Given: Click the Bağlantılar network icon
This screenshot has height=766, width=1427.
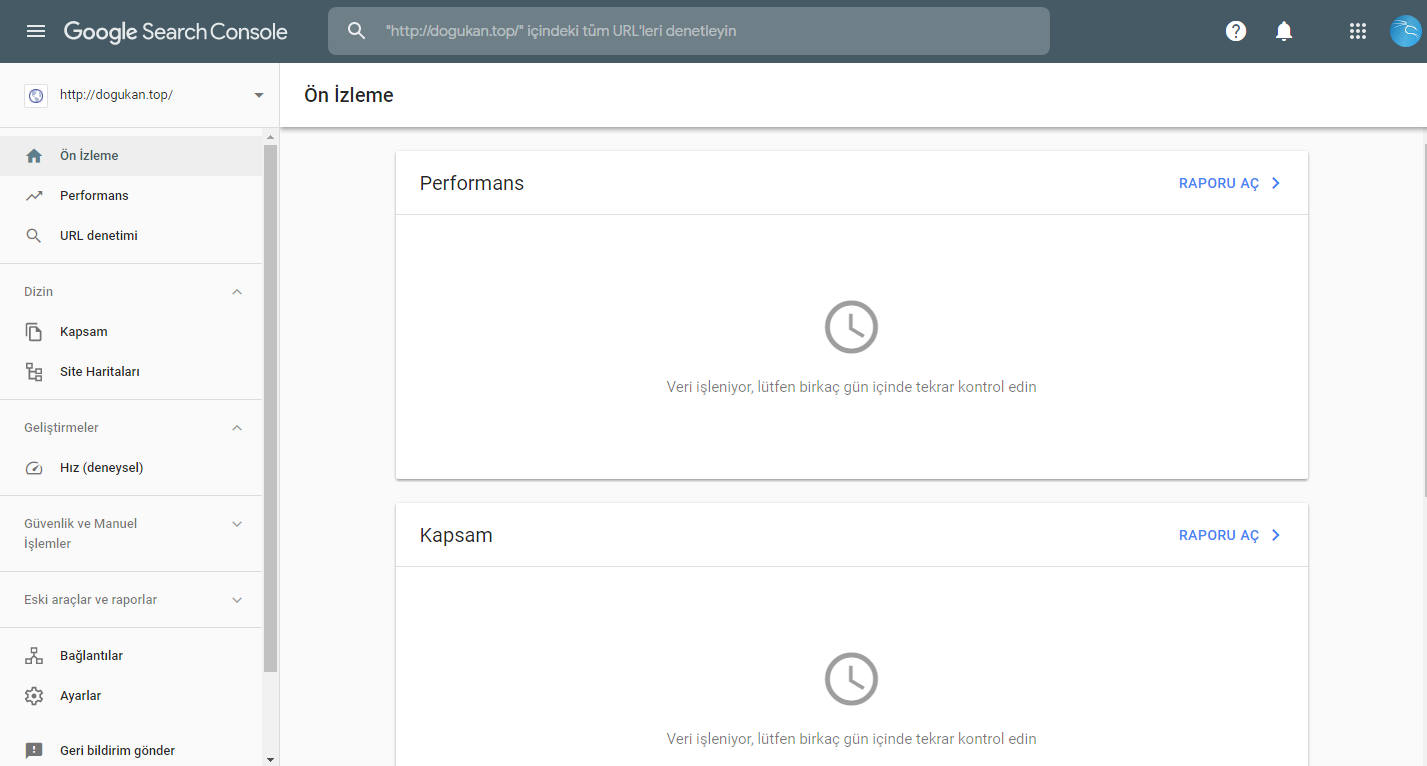Looking at the screenshot, I should pos(34,656).
